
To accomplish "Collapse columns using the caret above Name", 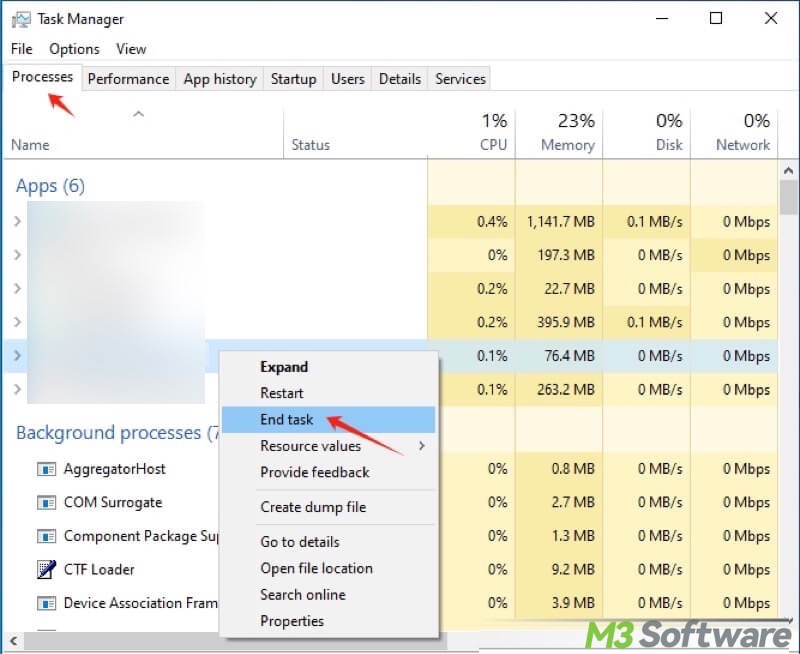I will (139, 114).
